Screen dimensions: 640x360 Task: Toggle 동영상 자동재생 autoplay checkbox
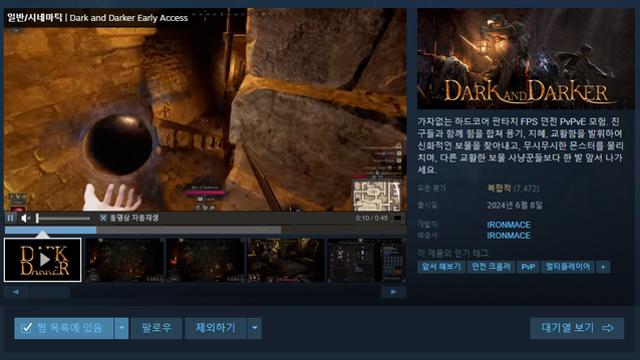(103, 218)
